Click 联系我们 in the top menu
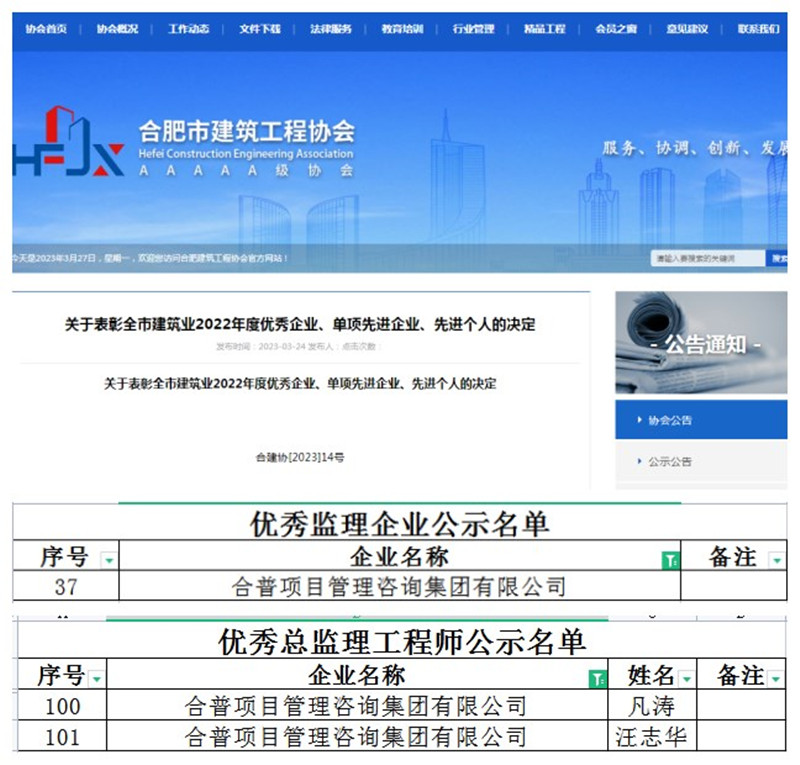The height and width of the screenshot is (765, 800). 758,29
